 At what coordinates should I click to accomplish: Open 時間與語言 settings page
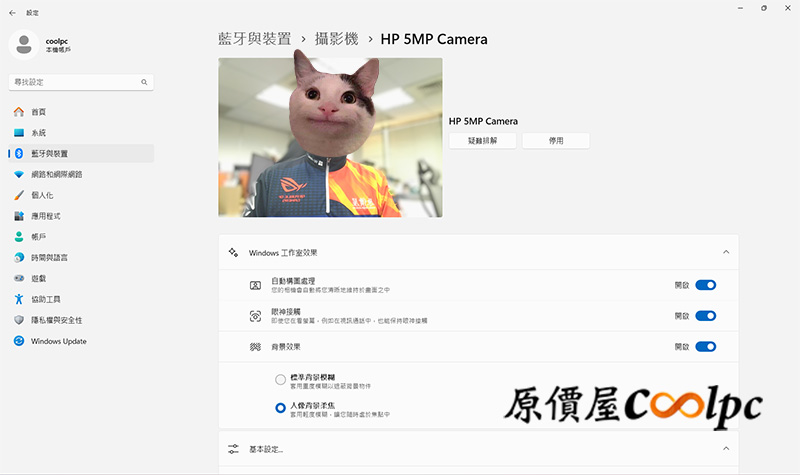pos(81,258)
